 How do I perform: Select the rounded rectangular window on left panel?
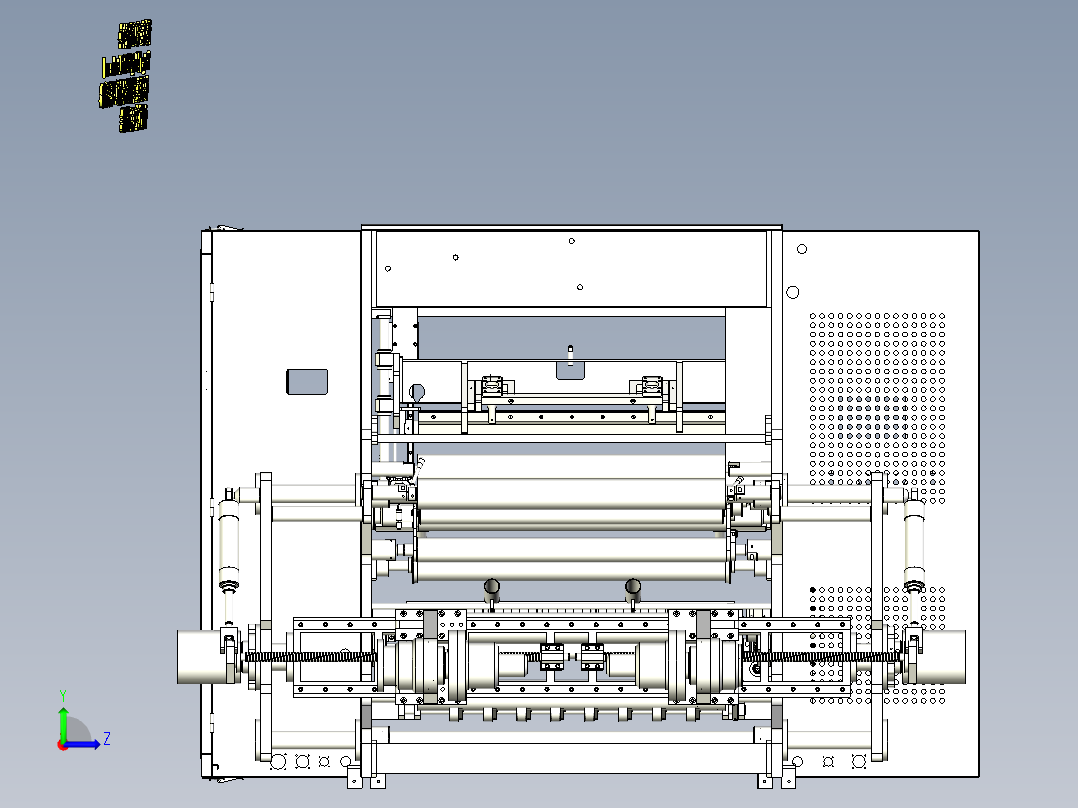(307, 382)
